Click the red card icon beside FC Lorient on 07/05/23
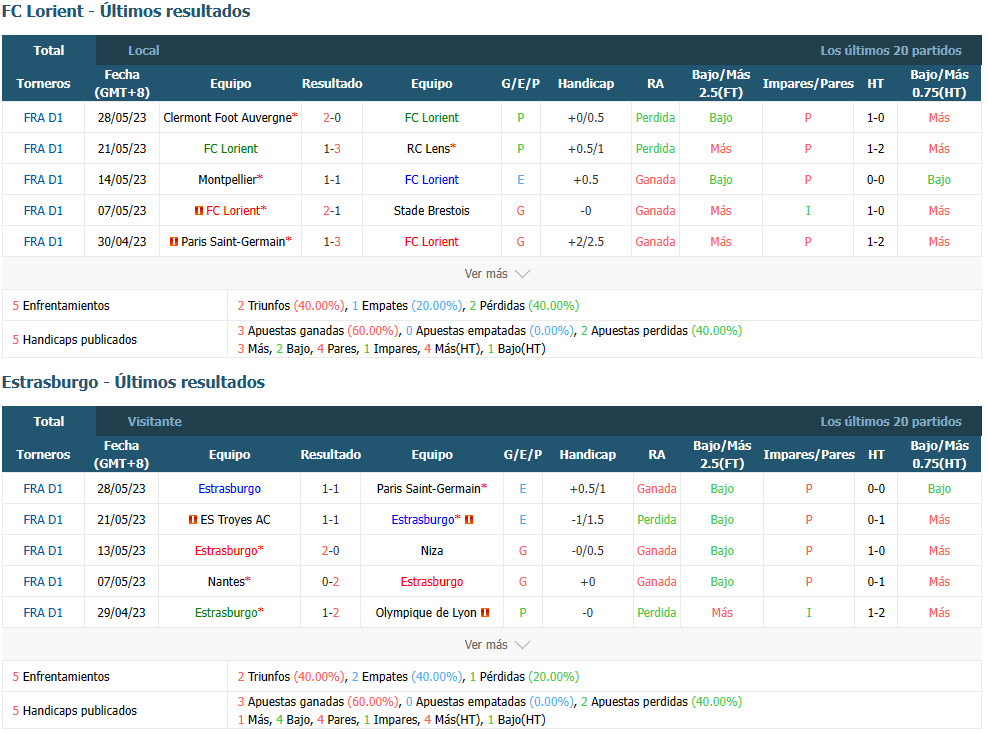This screenshot has height=734, width=988. [198, 210]
